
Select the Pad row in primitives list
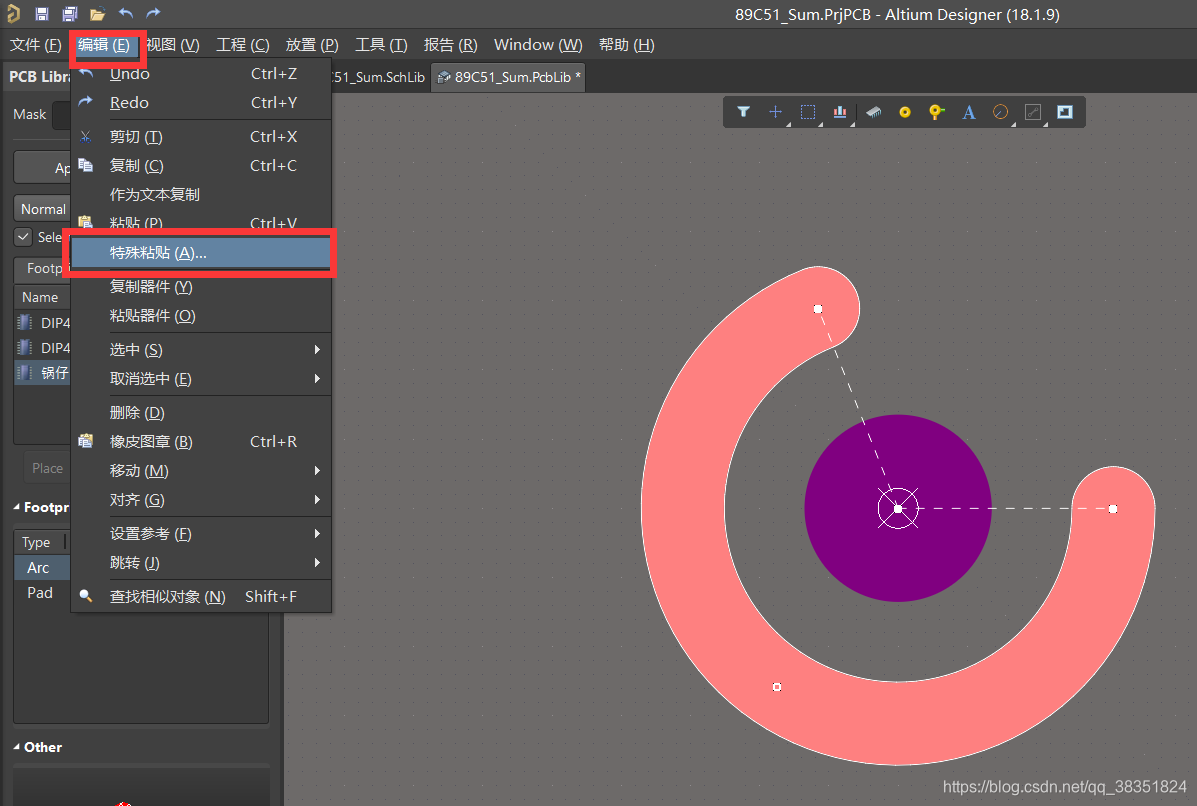tap(40, 593)
